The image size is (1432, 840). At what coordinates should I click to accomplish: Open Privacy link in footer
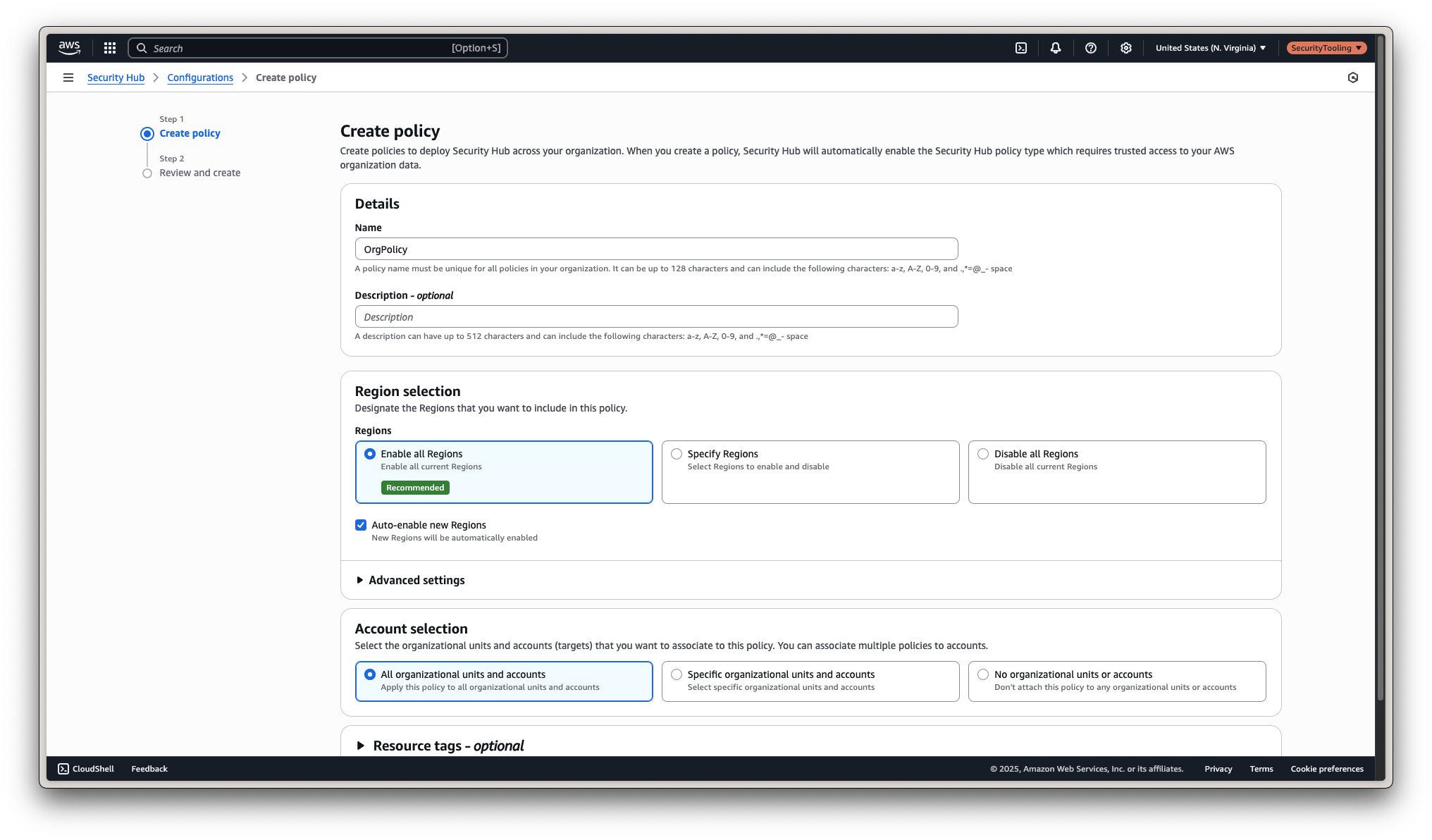click(1218, 769)
